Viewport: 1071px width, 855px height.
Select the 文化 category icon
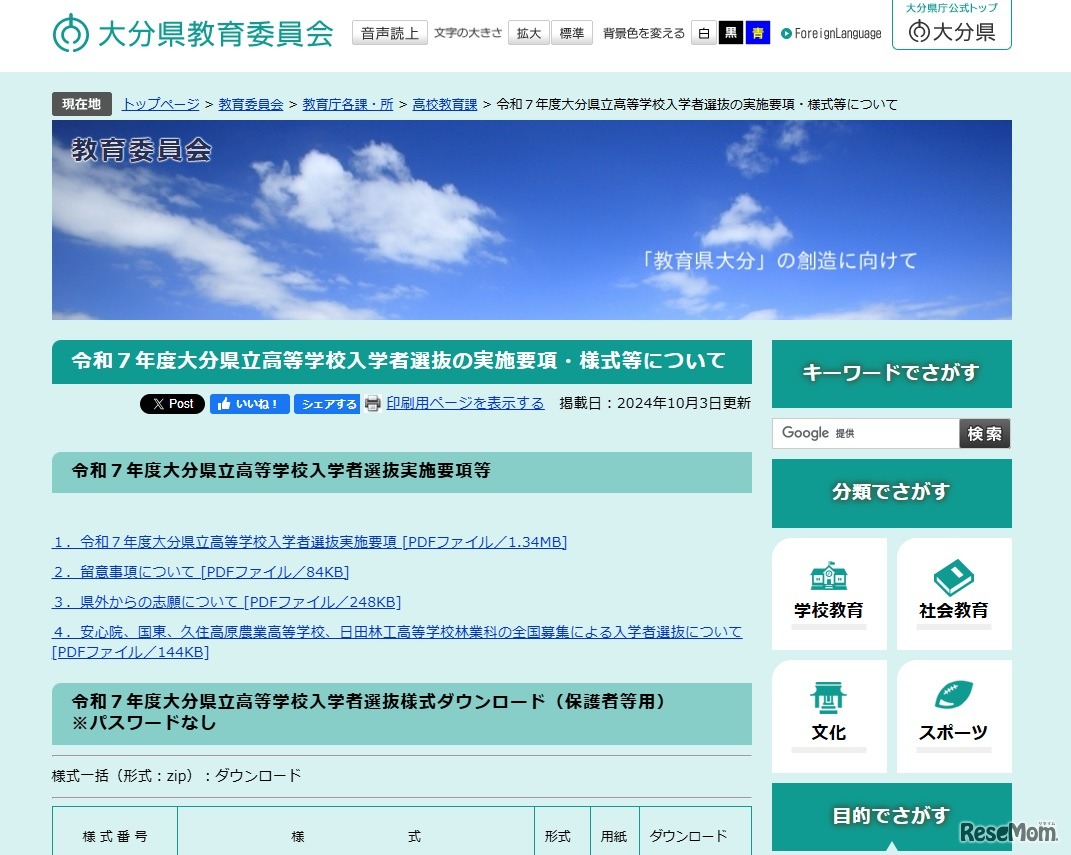(828, 715)
